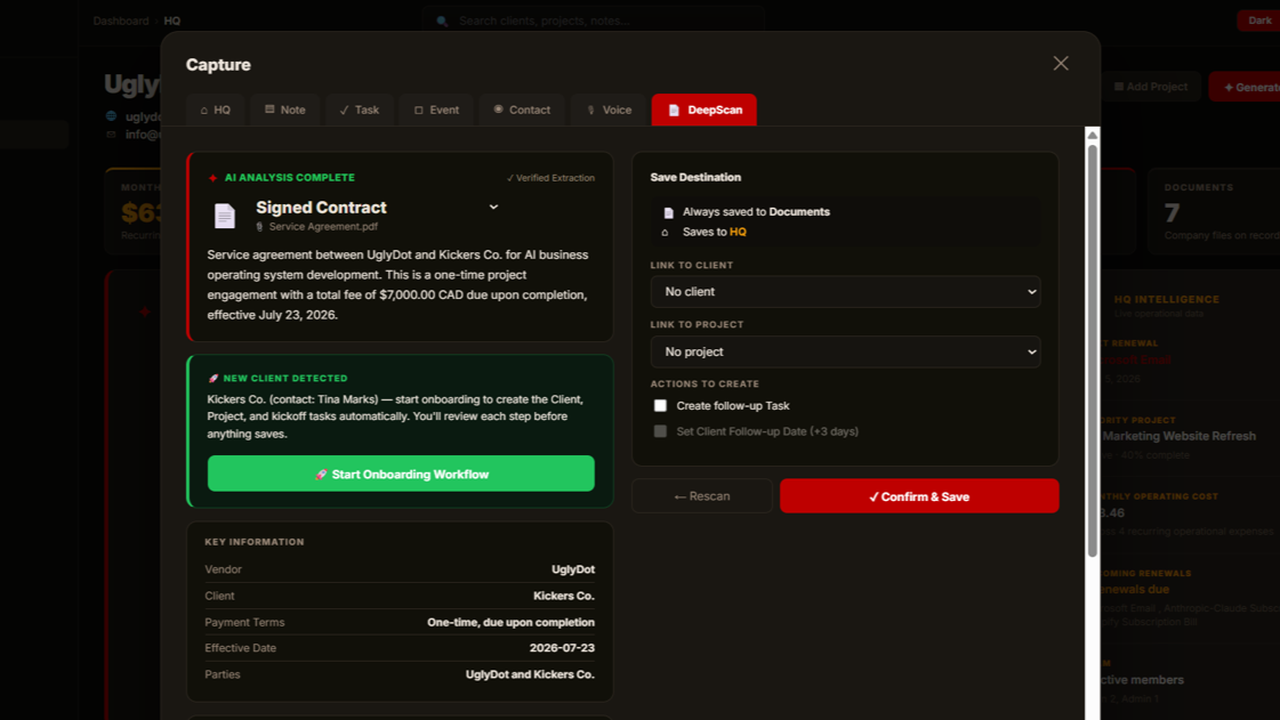Expand the Signed Contract type chevron
The width and height of the screenshot is (1280, 720).
pyautogui.click(x=493, y=207)
